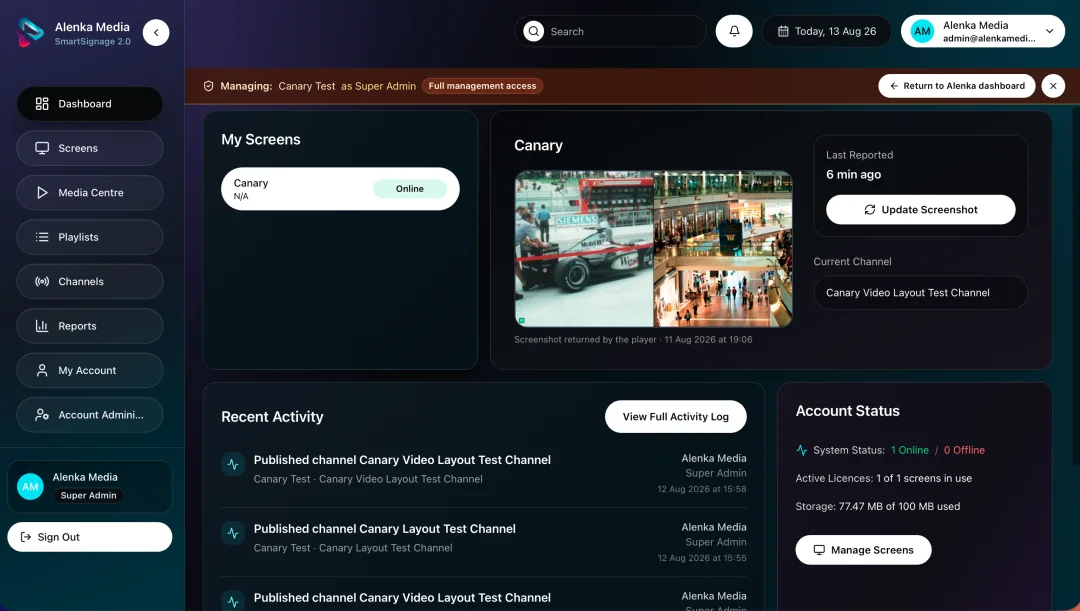Click the Alenka Media logo icon
This screenshot has width=1080, height=611.
(30, 32)
